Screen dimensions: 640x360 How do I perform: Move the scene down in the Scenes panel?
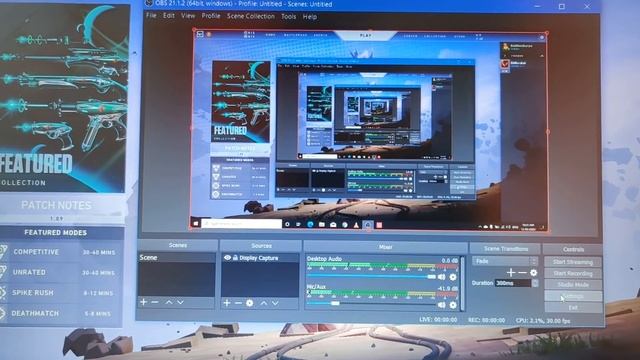[x=180, y=302]
